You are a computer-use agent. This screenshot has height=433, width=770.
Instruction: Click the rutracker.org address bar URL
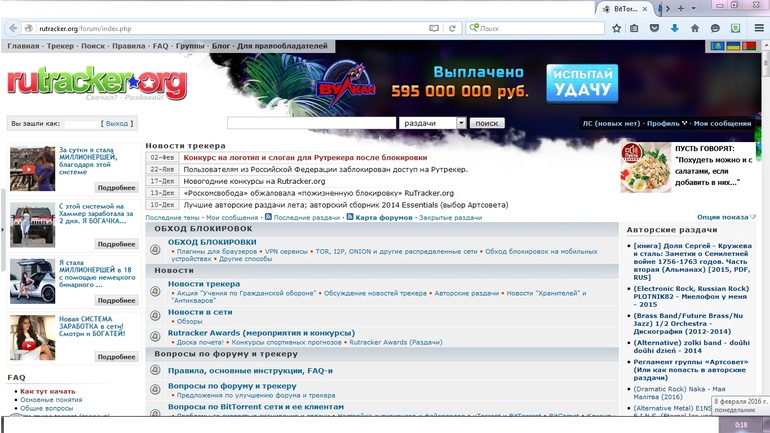pyautogui.click(x=85, y=29)
